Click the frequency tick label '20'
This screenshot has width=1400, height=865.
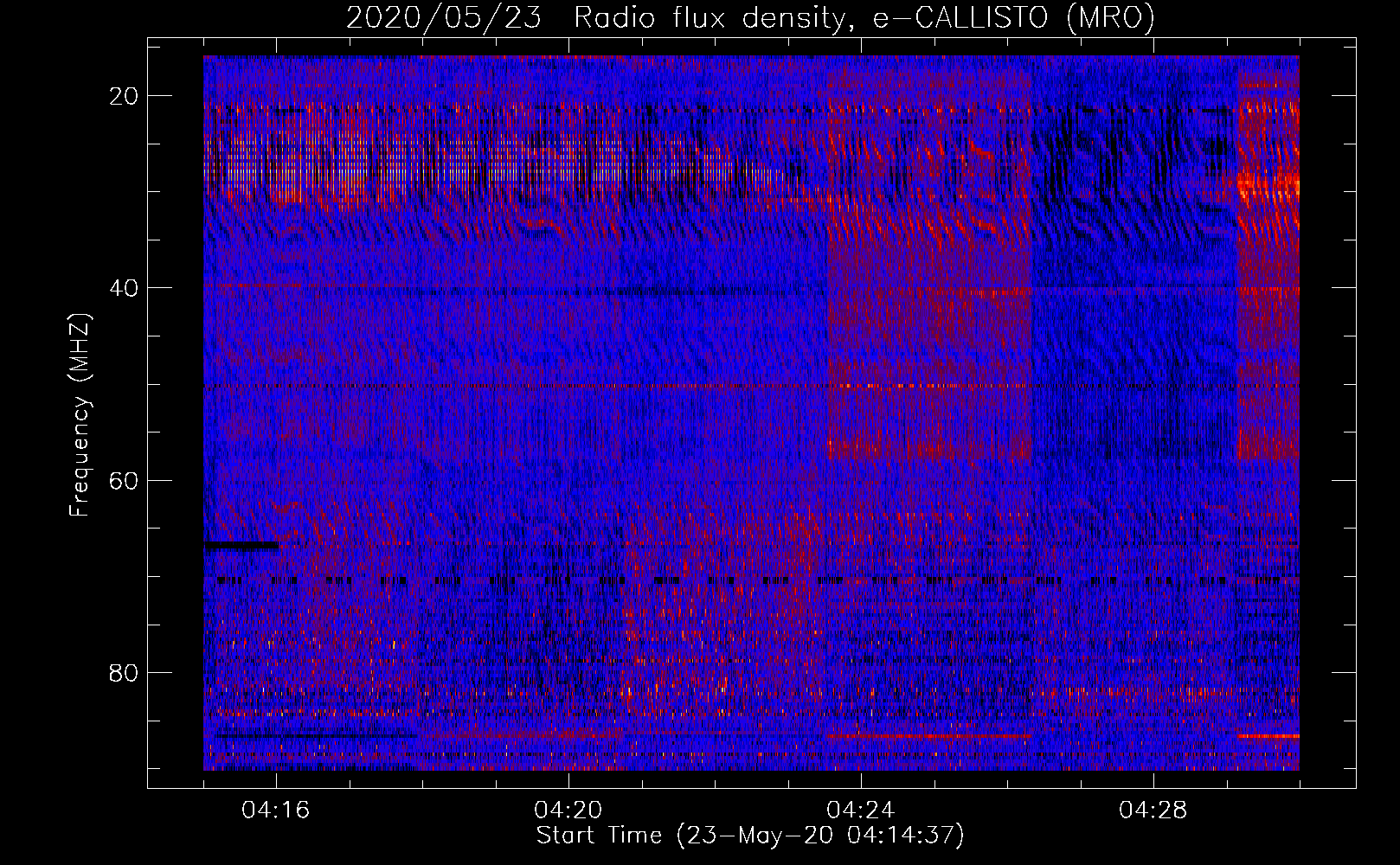(125, 96)
